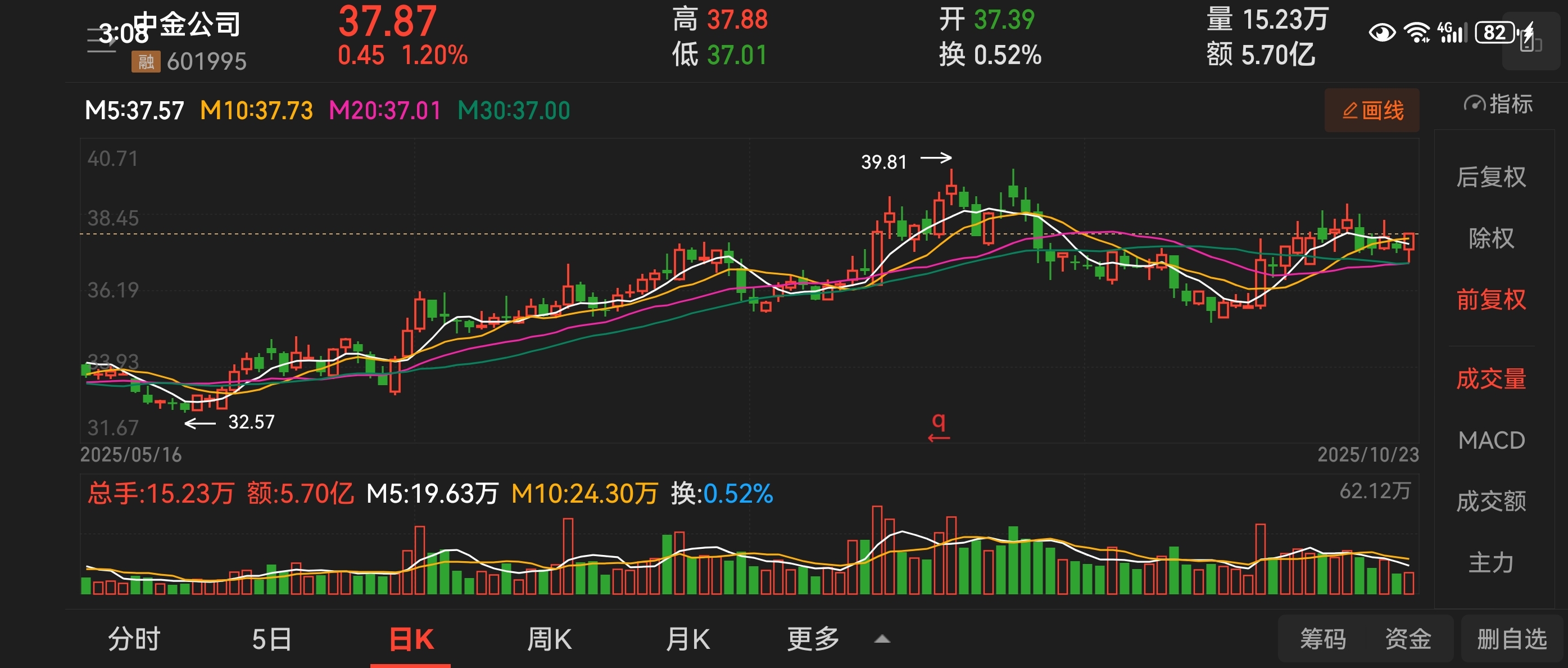Screen dimensions: 1568x668
Task: Tap the rotate-screen orientation icon
Action: coord(1530,42)
